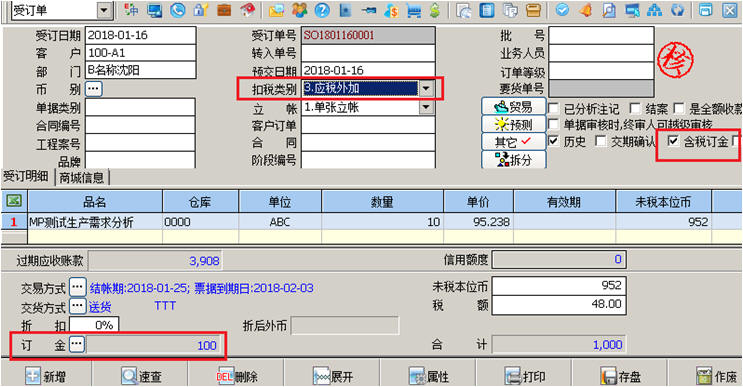Enable the 结案 checkbox
The height and width of the screenshot is (387, 743).
click(x=635, y=109)
